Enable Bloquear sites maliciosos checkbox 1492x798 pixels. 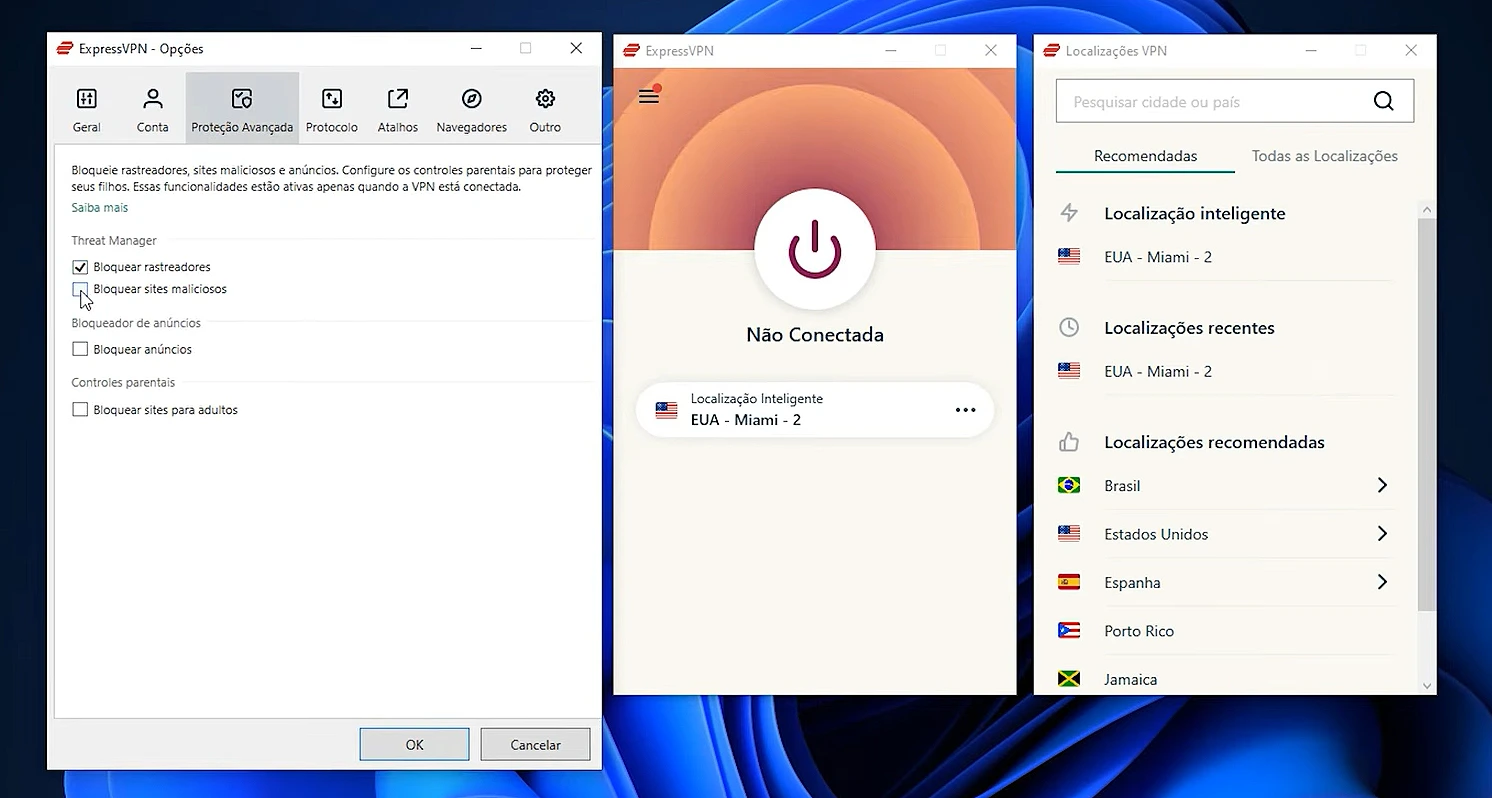pos(80,289)
